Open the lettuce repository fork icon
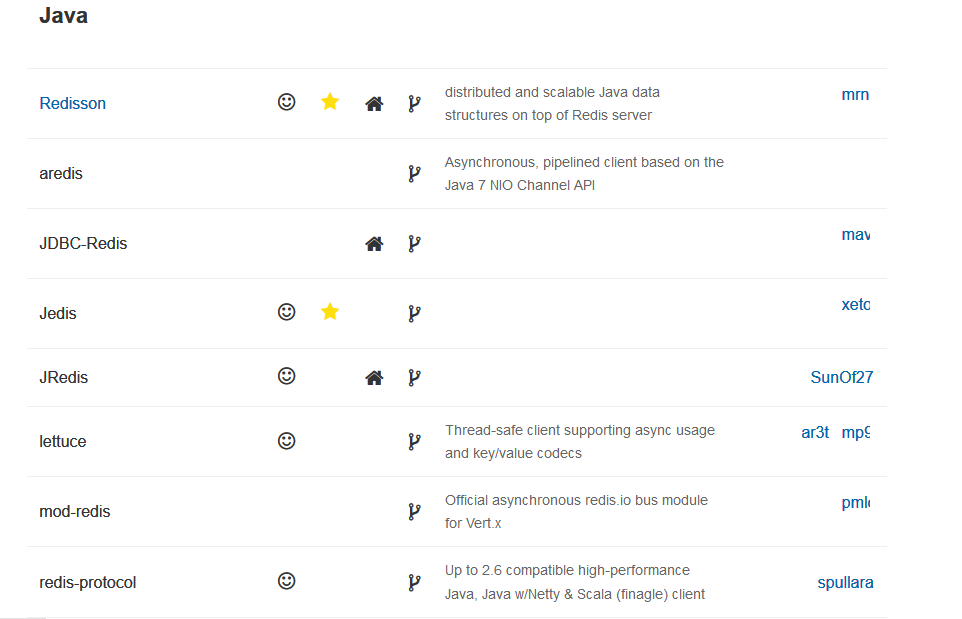Screen dimensions: 962x619 pyautogui.click(x=414, y=441)
